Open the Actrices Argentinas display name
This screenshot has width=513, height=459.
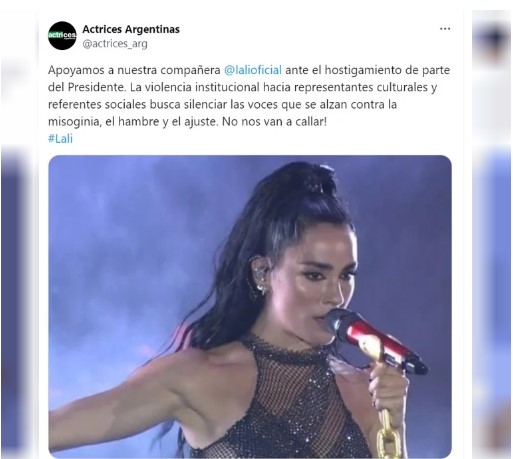131,29
